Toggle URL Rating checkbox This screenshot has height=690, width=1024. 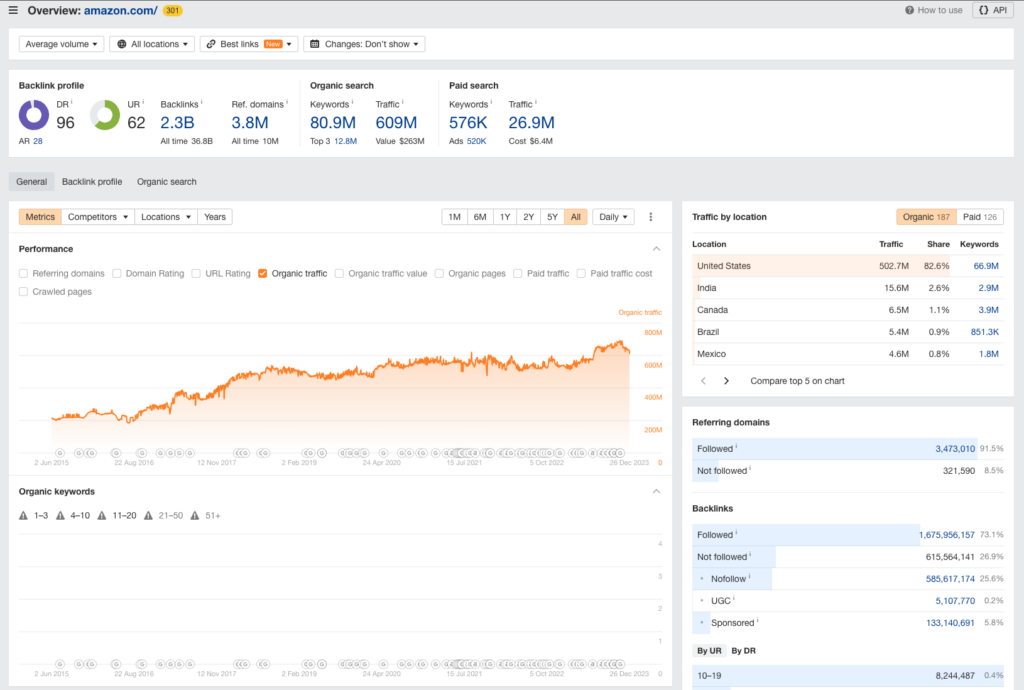click(x=196, y=274)
